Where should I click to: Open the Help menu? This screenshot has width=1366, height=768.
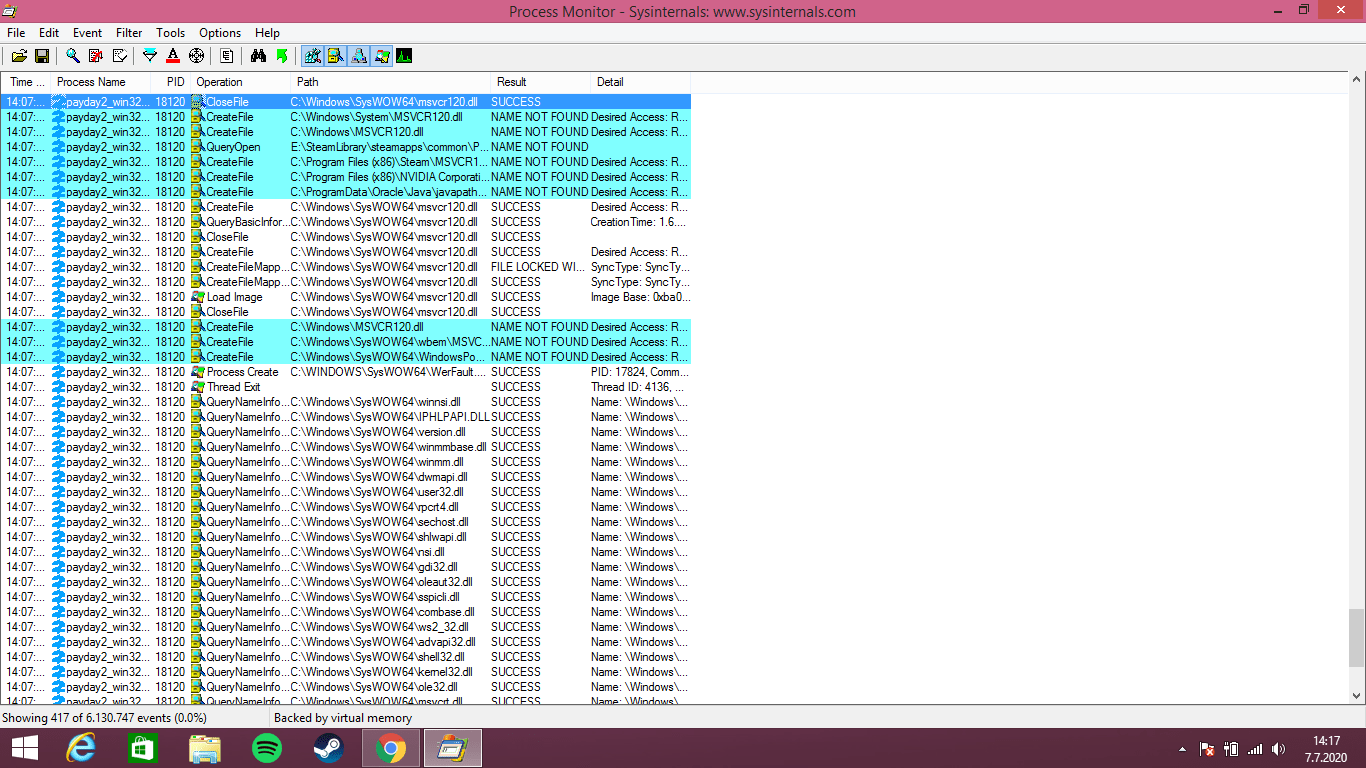(267, 33)
